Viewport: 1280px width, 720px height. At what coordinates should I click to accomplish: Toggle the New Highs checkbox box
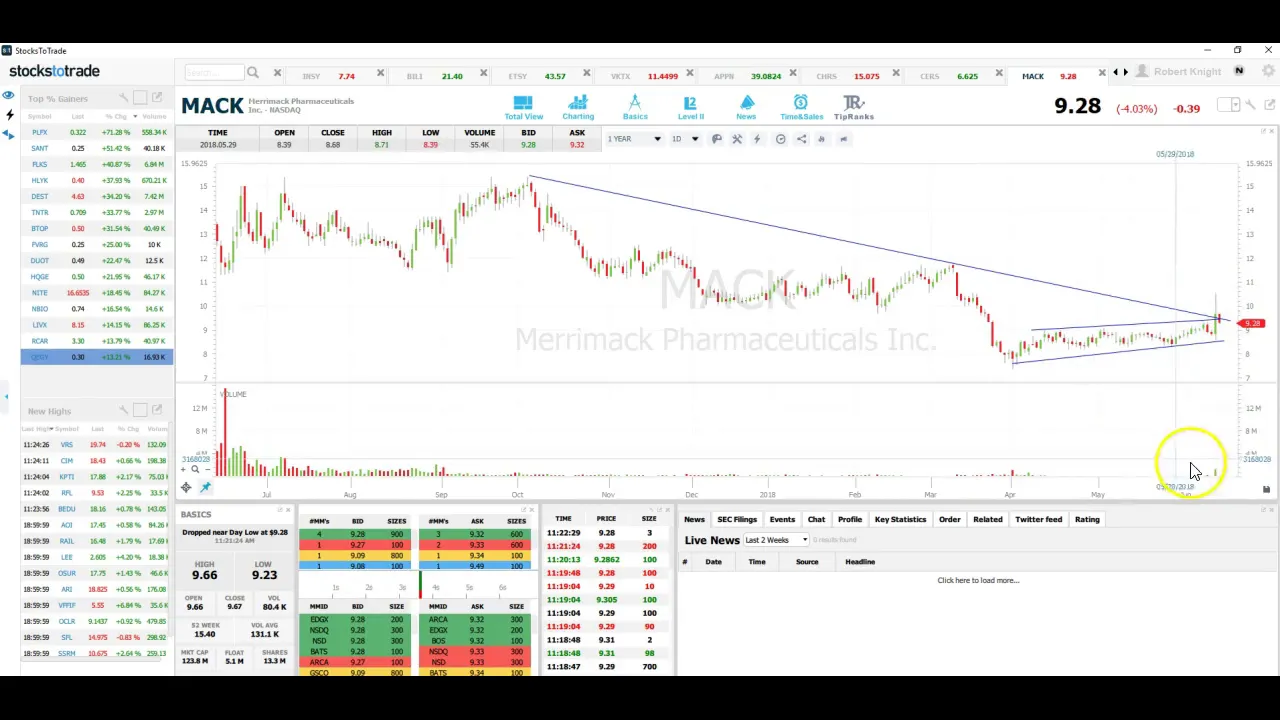[x=141, y=410]
